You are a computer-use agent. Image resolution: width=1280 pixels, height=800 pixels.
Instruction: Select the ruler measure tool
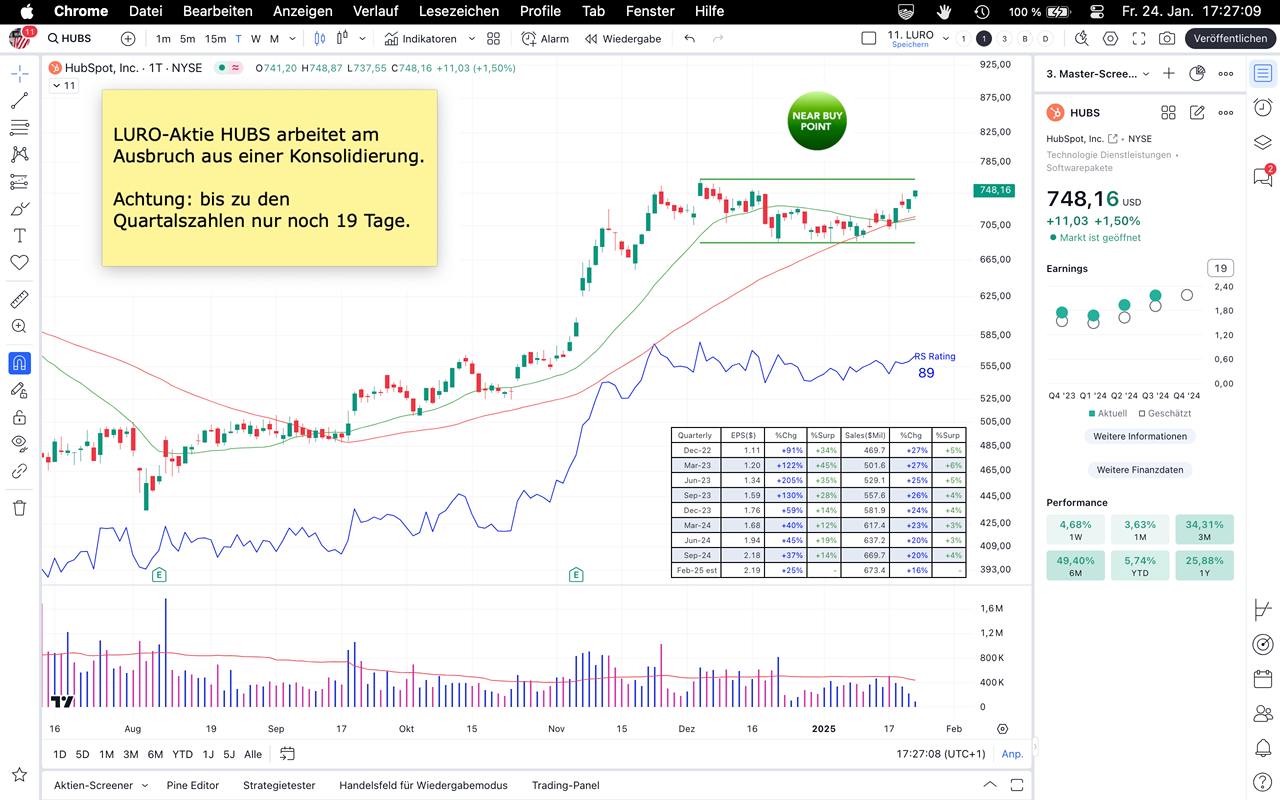coord(19,299)
